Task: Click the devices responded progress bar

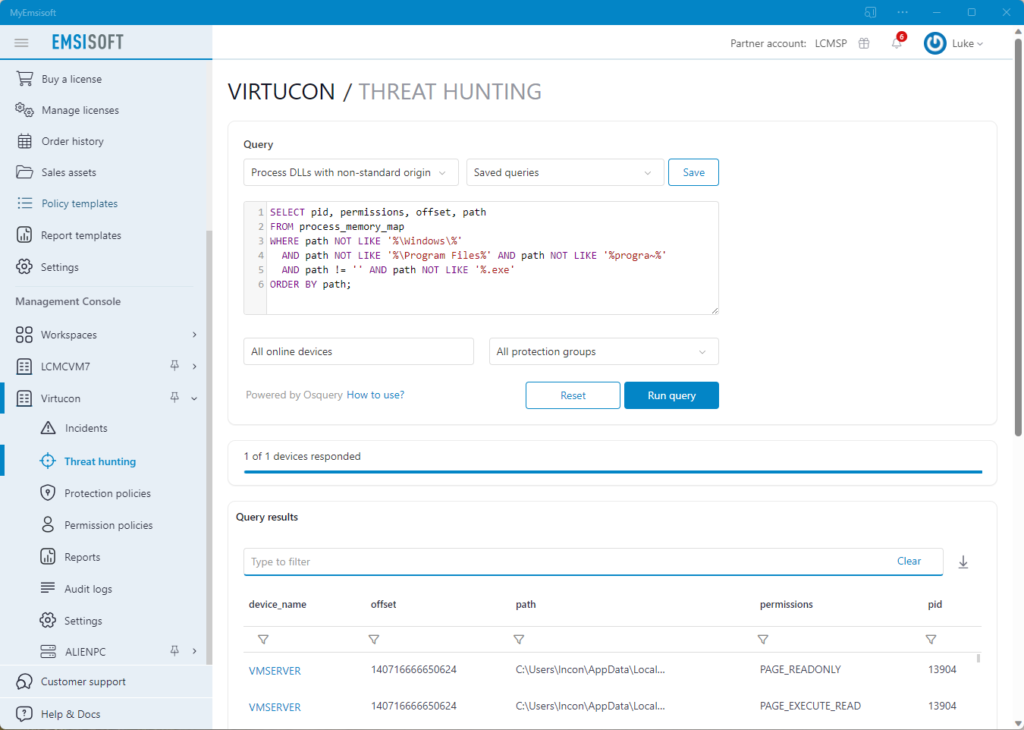Action: click(x=613, y=470)
